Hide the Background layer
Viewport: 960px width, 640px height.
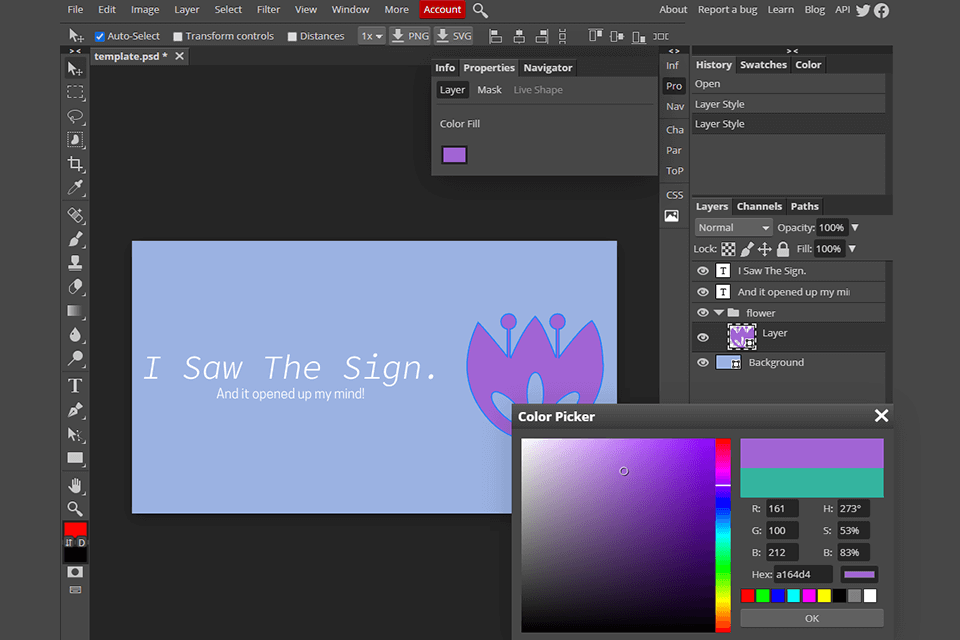(x=703, y=363)
